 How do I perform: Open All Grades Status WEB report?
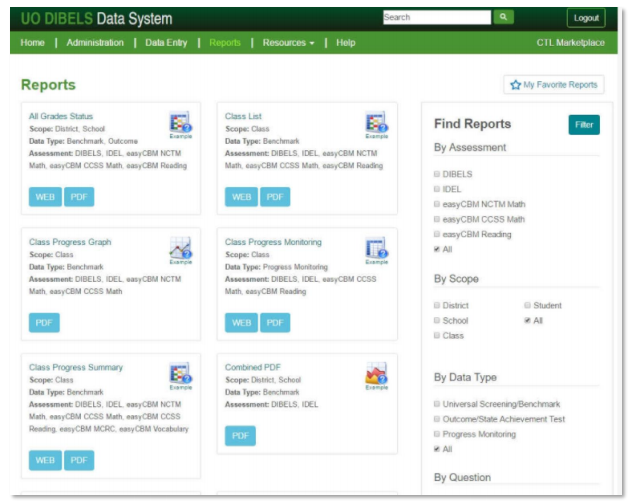45,197
